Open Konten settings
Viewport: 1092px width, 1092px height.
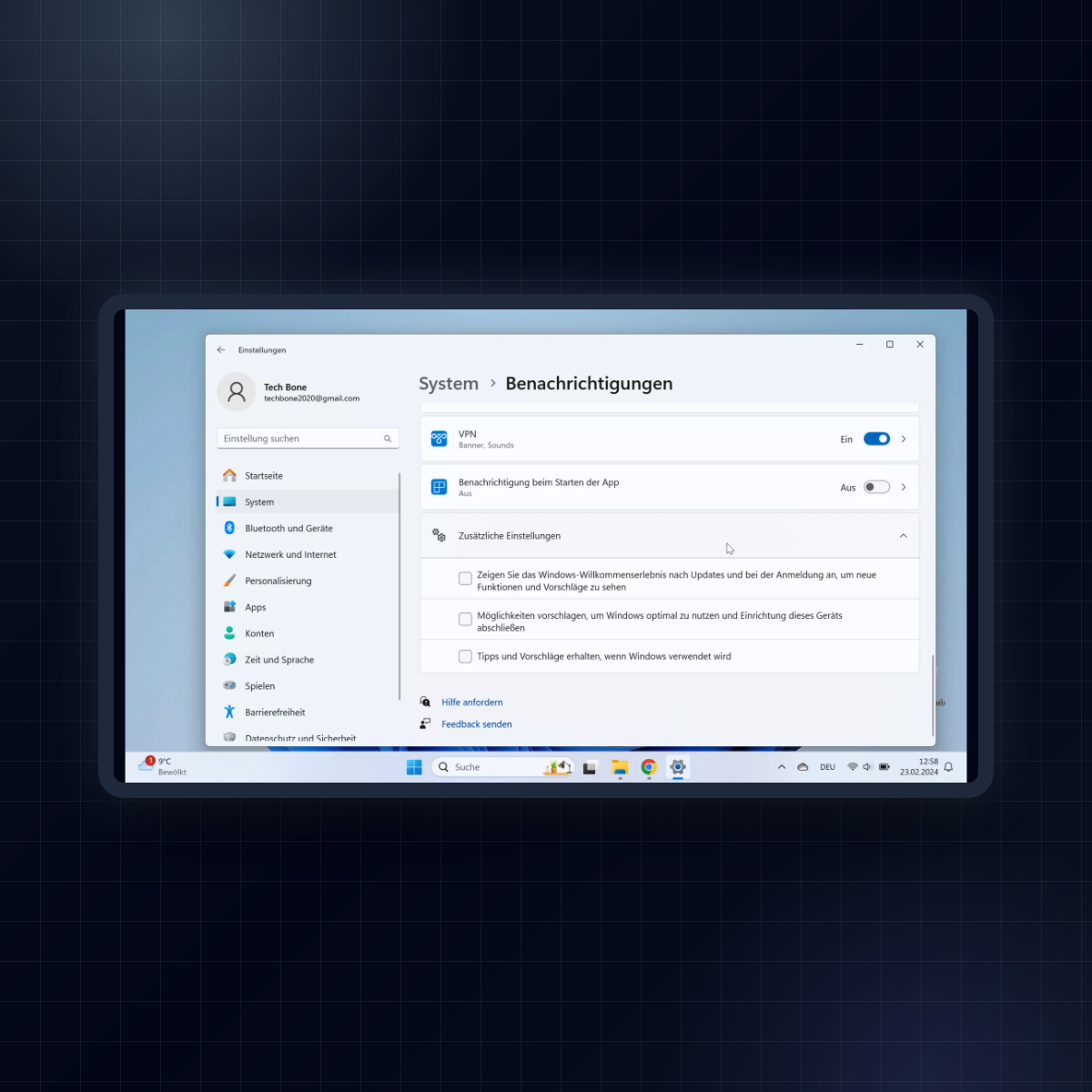pos(308,634)
